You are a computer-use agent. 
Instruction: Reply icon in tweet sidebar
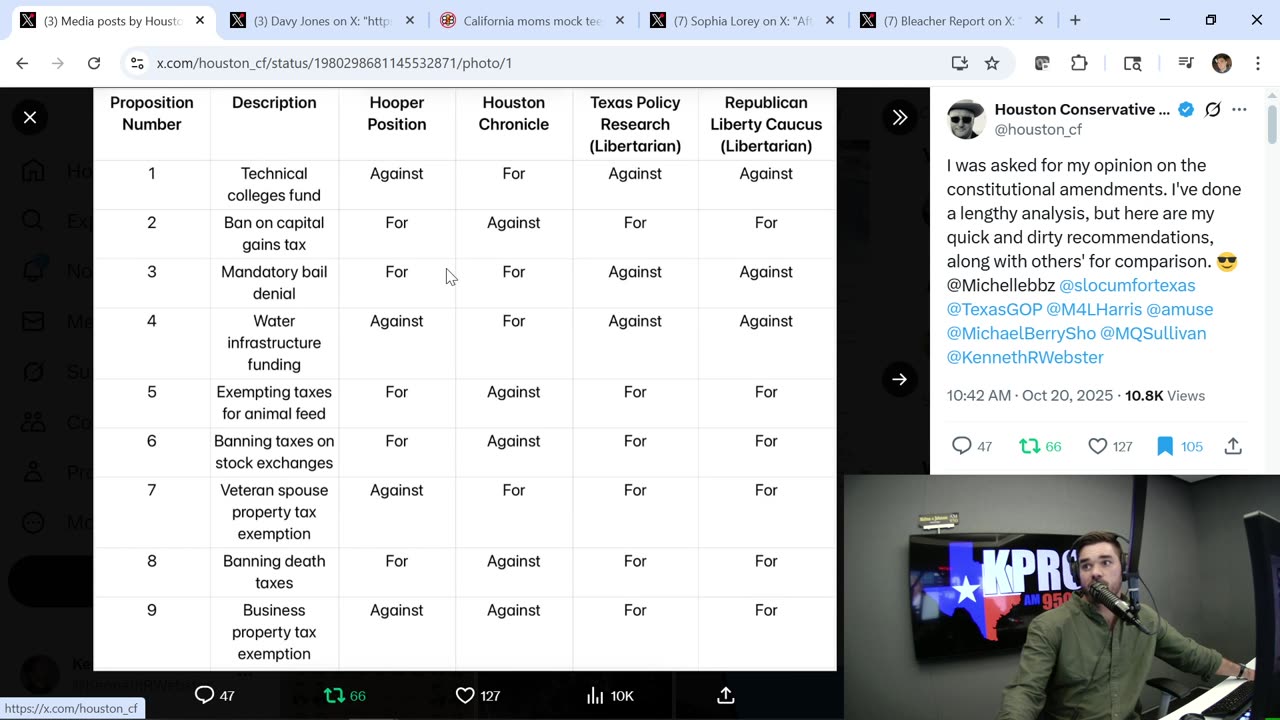[961, 446]
